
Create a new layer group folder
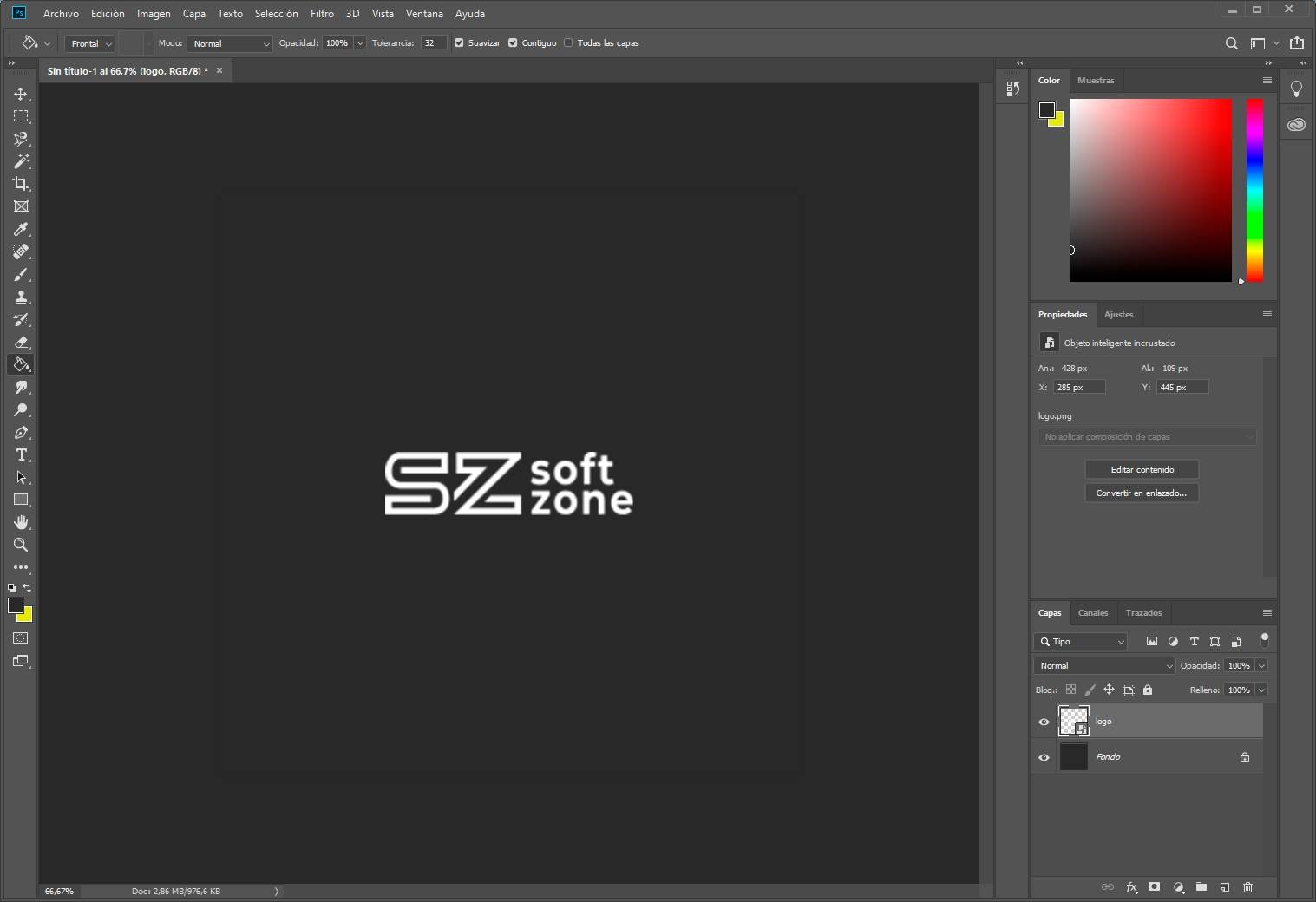pyautogui.click(x=1201, y=887)
